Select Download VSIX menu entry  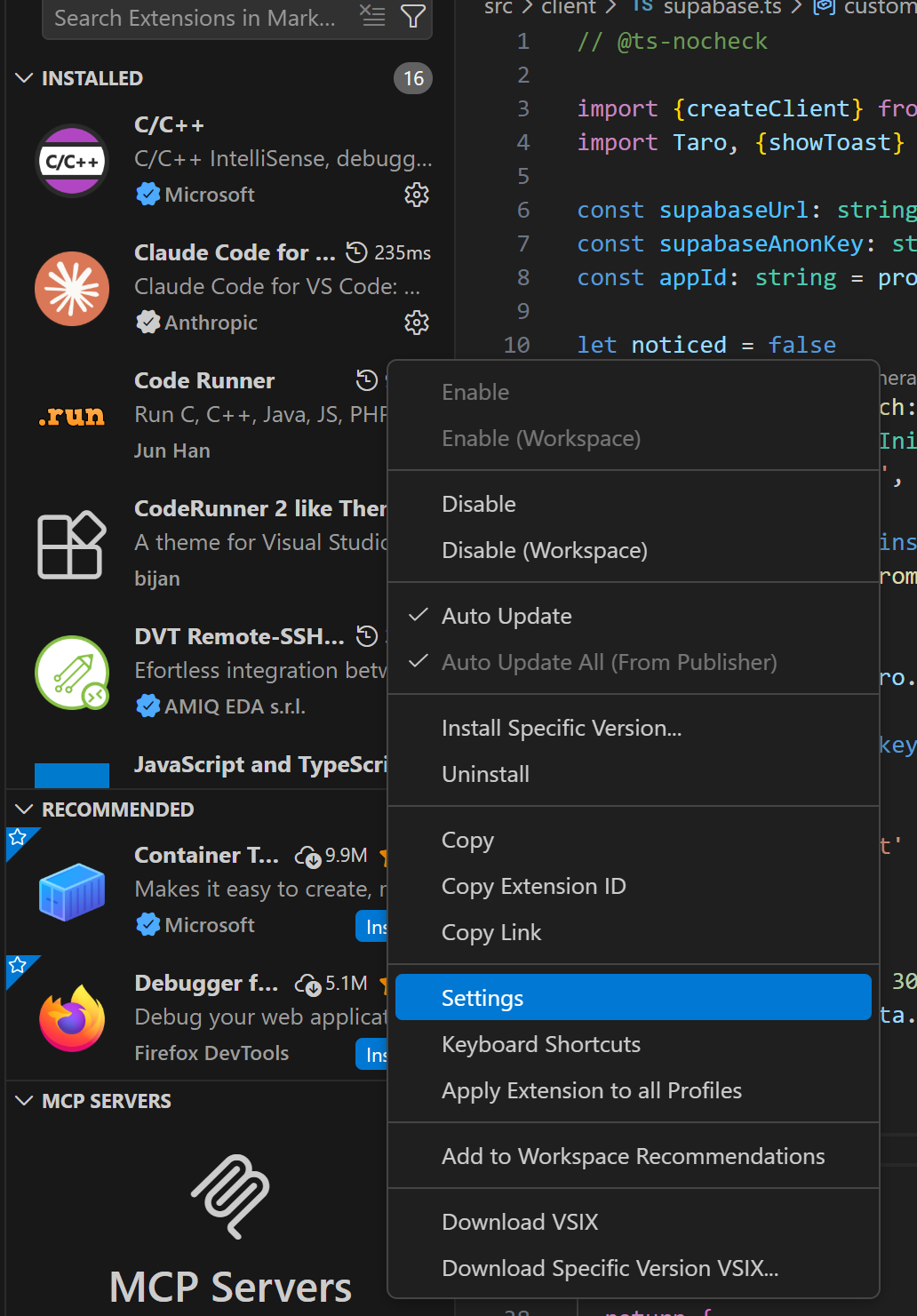point(633,1222)
